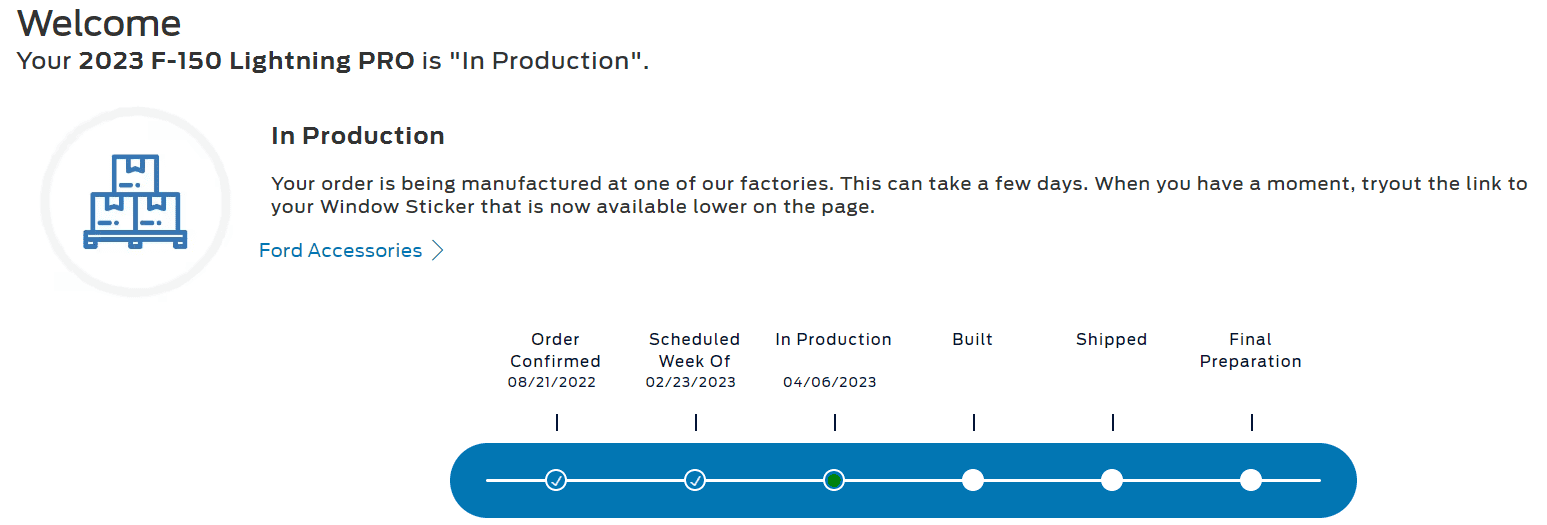Click the Shipped step white circle
Image resolution: width=1547 pixels, height=525 pixels.
(1112, 481)
